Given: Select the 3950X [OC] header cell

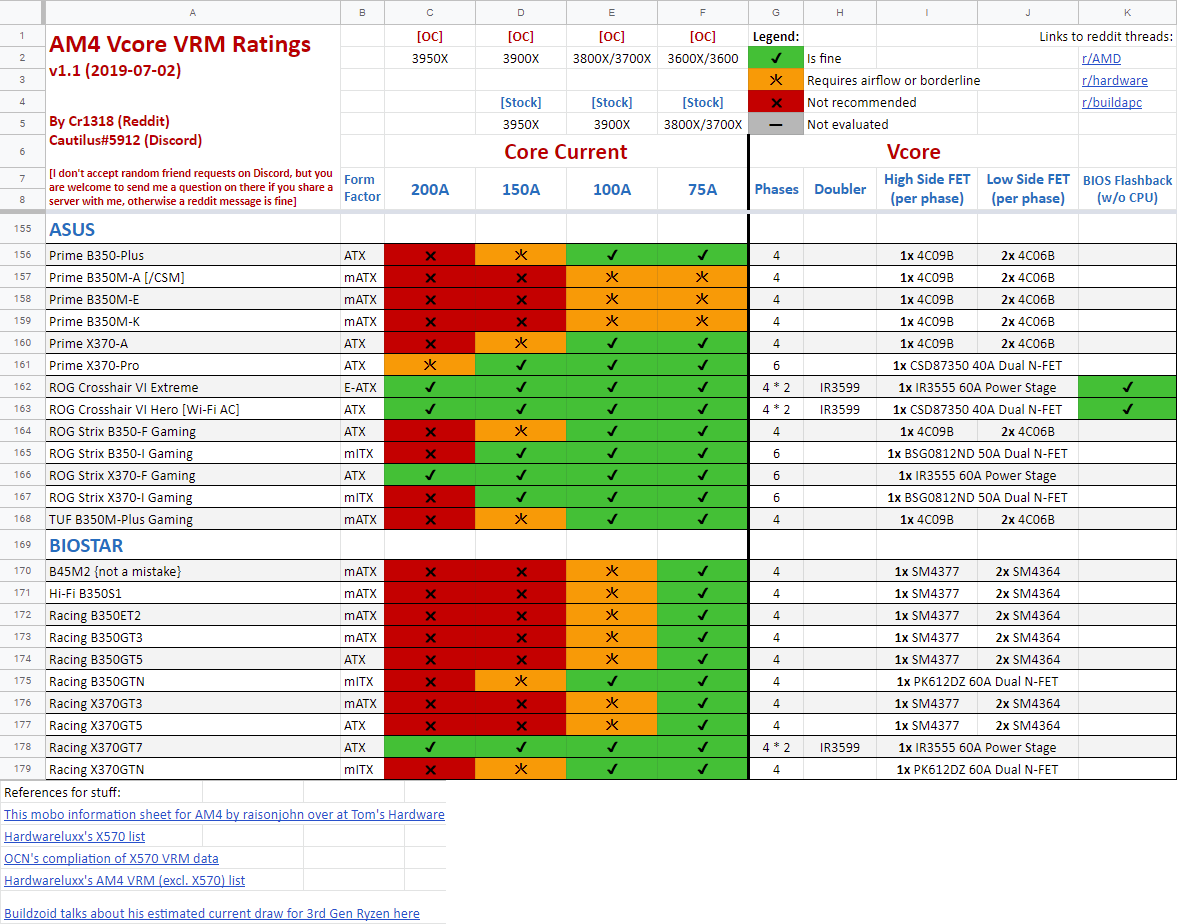Looking at the screenshot, I should click(x=429, y=59).
